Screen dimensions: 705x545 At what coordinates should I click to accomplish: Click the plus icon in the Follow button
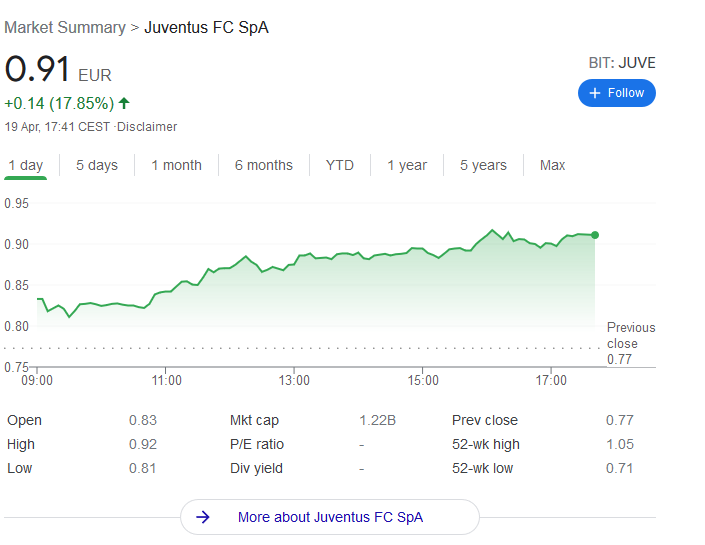point(594,93)
